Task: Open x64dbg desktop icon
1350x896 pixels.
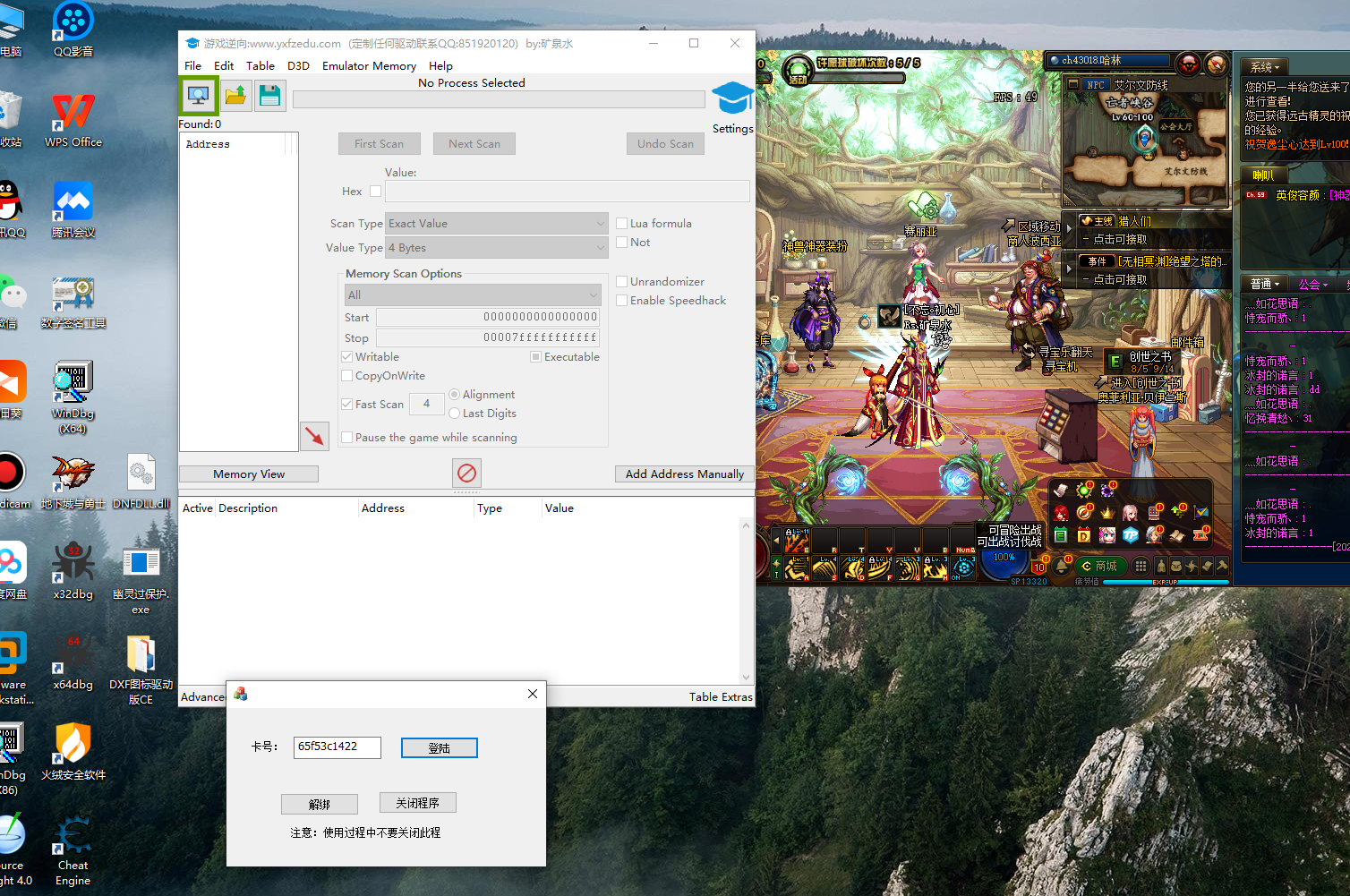Action: coord(73,662)
